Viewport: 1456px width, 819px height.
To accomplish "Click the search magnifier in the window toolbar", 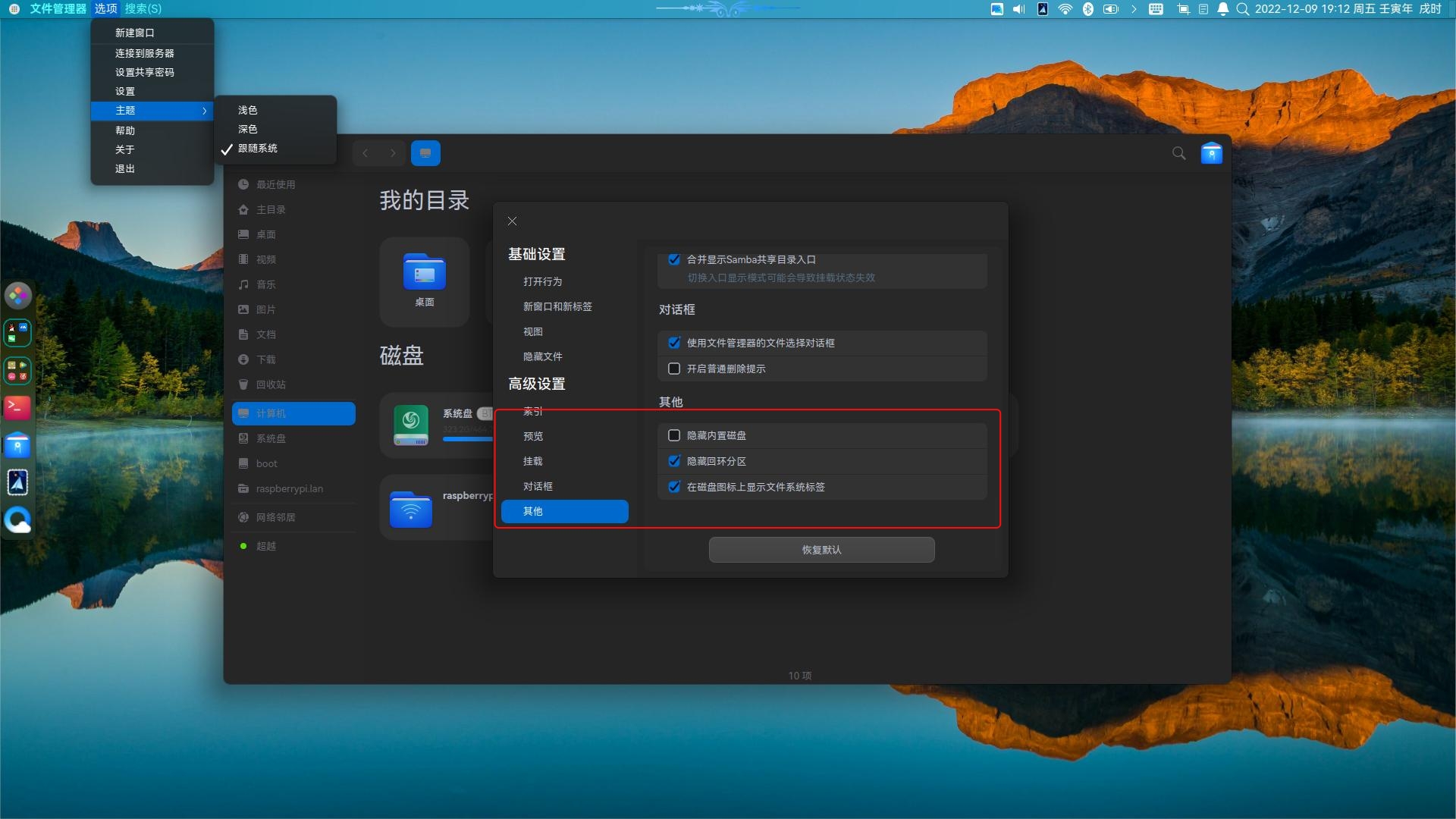I will 1178,152.
